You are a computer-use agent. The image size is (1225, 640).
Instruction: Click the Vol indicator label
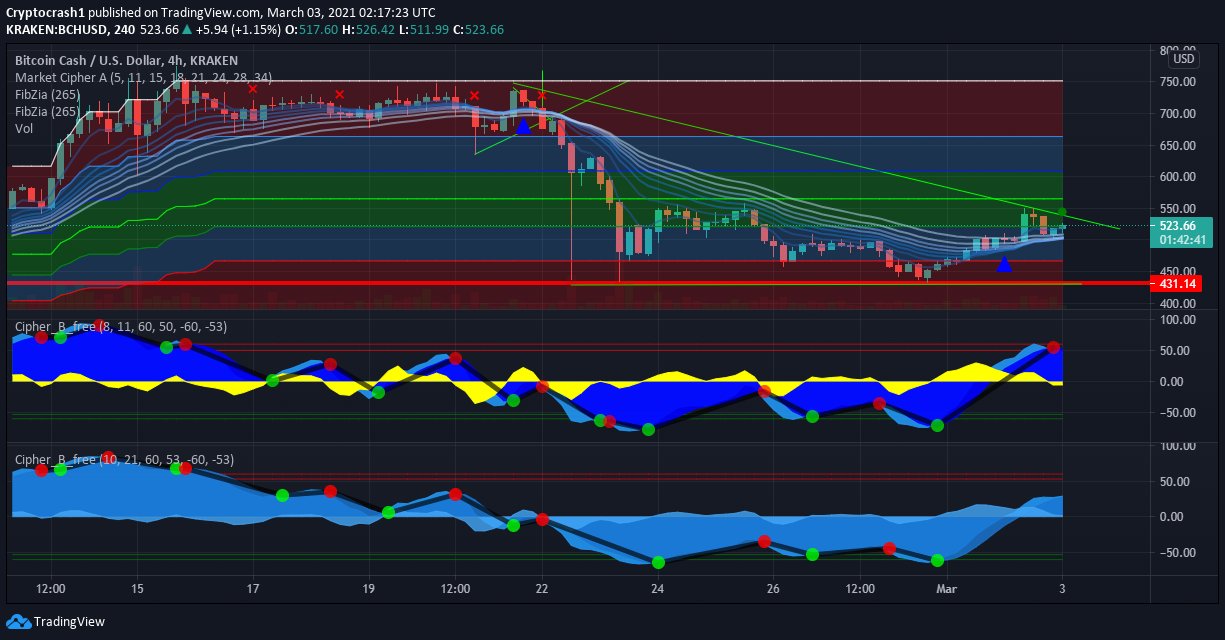tap(23, 128)
